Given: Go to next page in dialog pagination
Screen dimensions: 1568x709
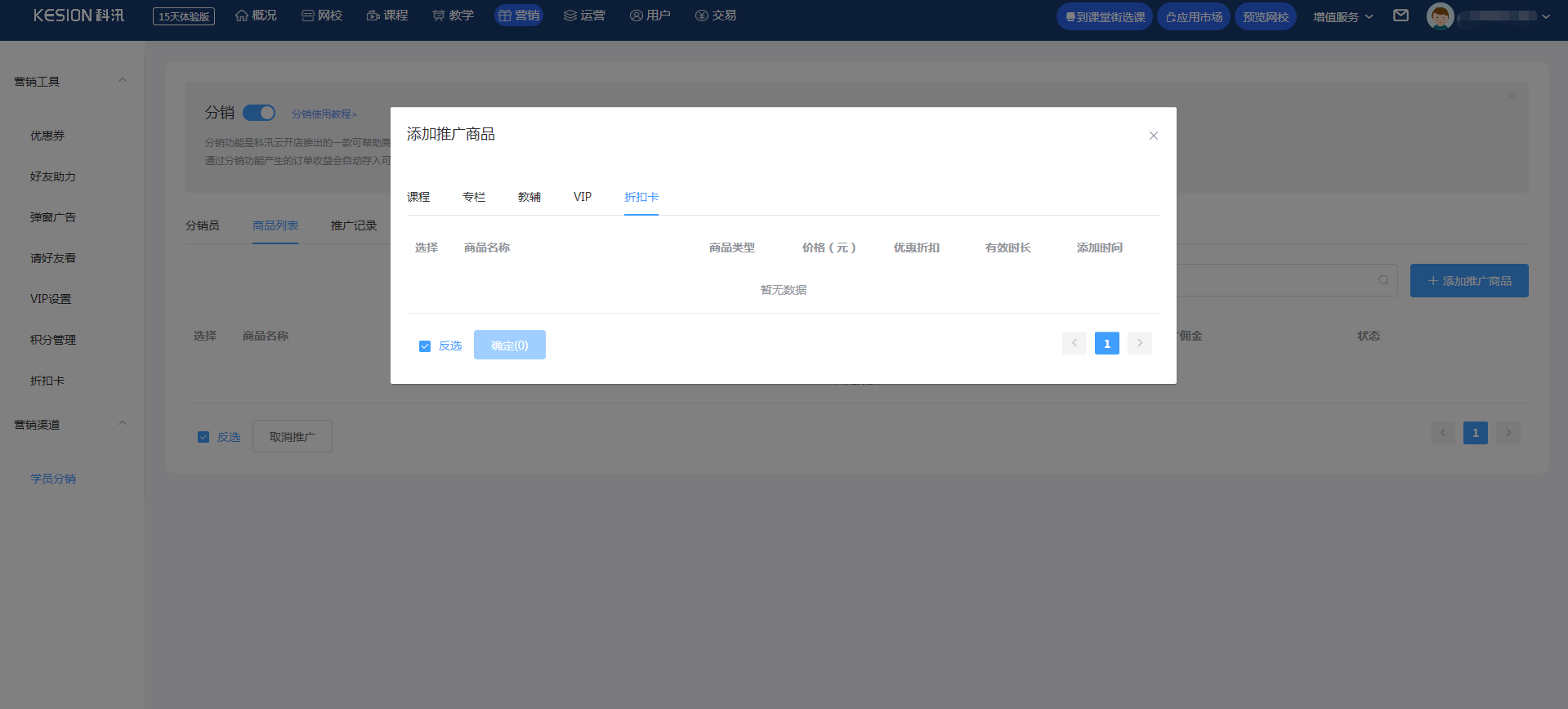Looking at the screenshot, I should click(1139, 343).
